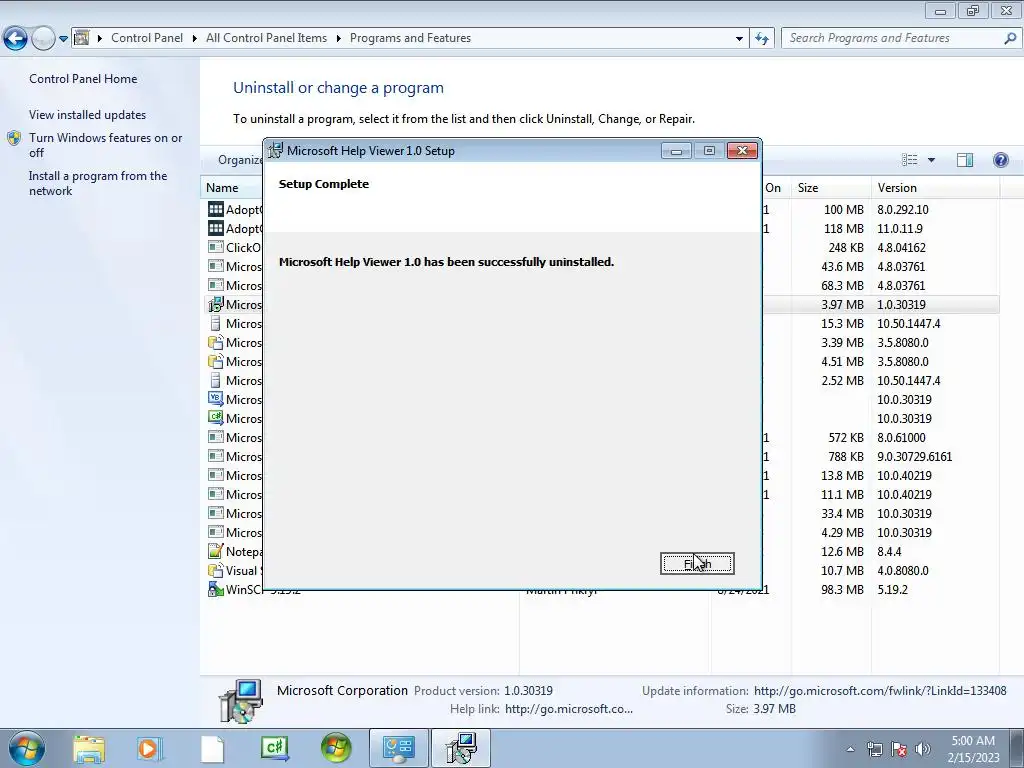Open the Help link in details pane
The width and height of the screenshot is (1024, 768).
click(568, 709)
